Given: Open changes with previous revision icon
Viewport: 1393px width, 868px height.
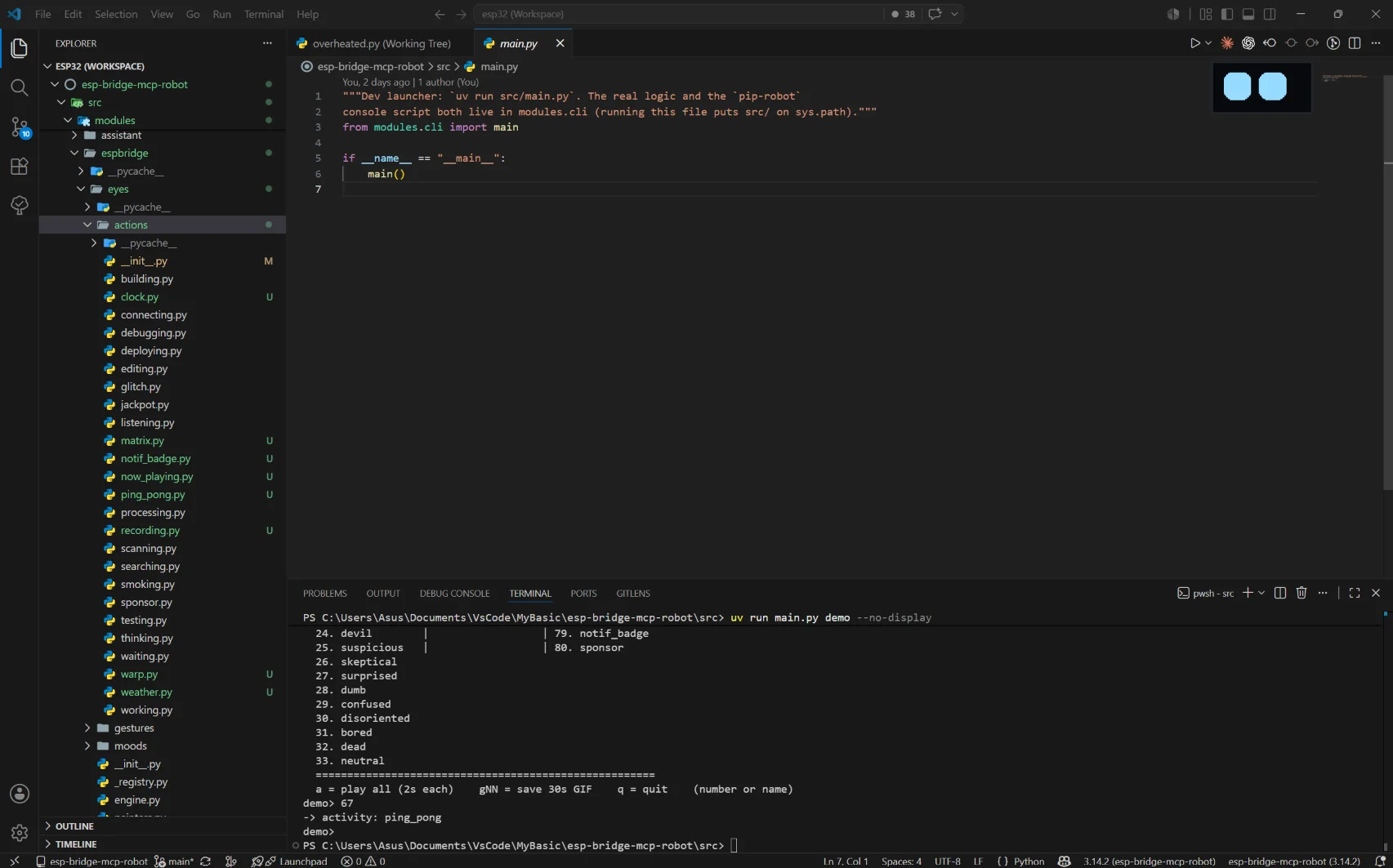Looking at the screenshot, I should (x=1270, y=43).
